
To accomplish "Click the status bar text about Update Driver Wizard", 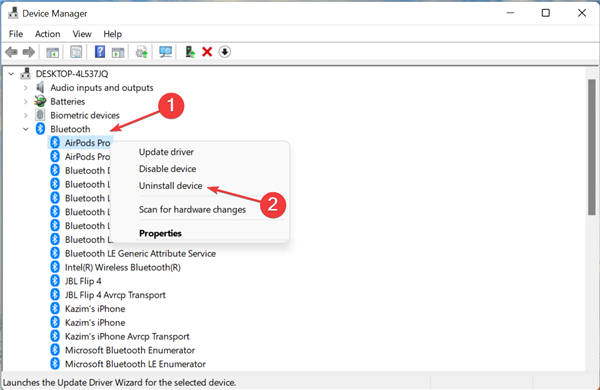I will tap(119, 382).
